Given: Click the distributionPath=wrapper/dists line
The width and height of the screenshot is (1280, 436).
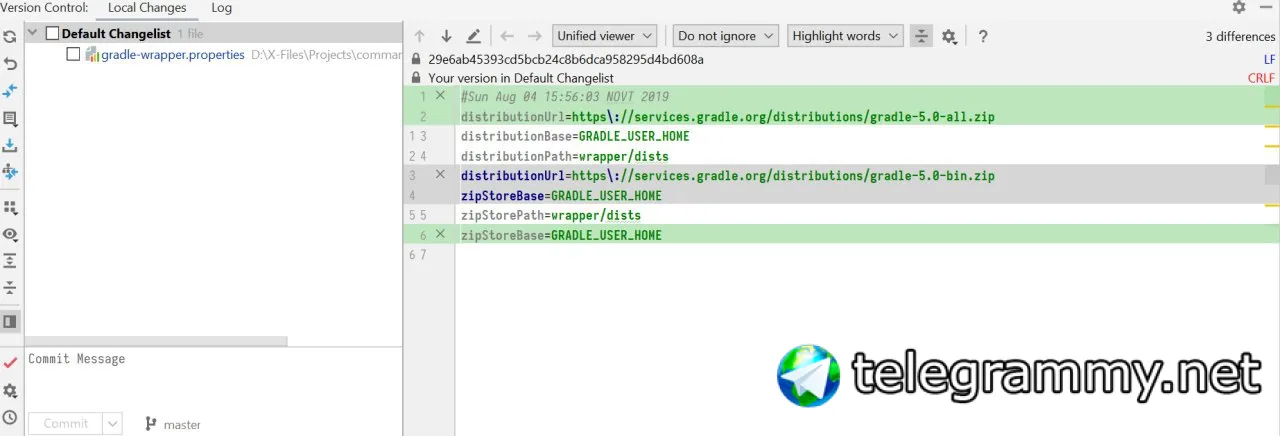Looking at the screenshot, I should 564,156.
